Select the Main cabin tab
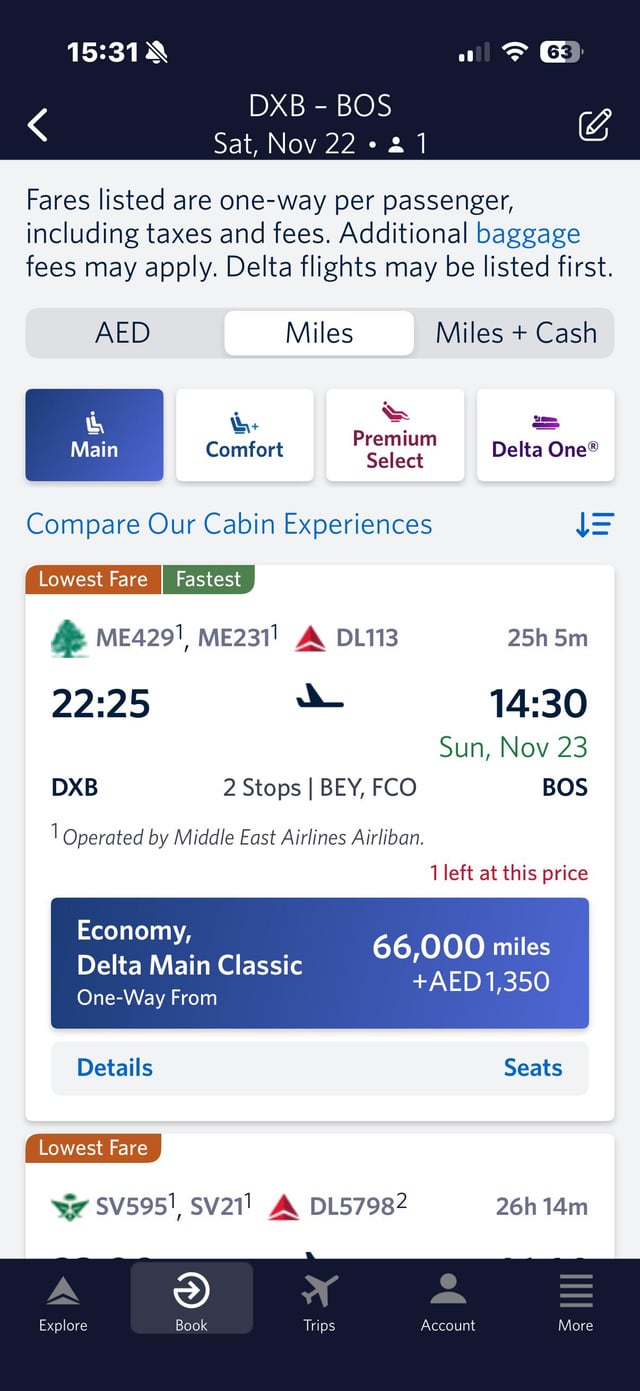Viewport: 640px width, 1391px height. tap(94, 436)
